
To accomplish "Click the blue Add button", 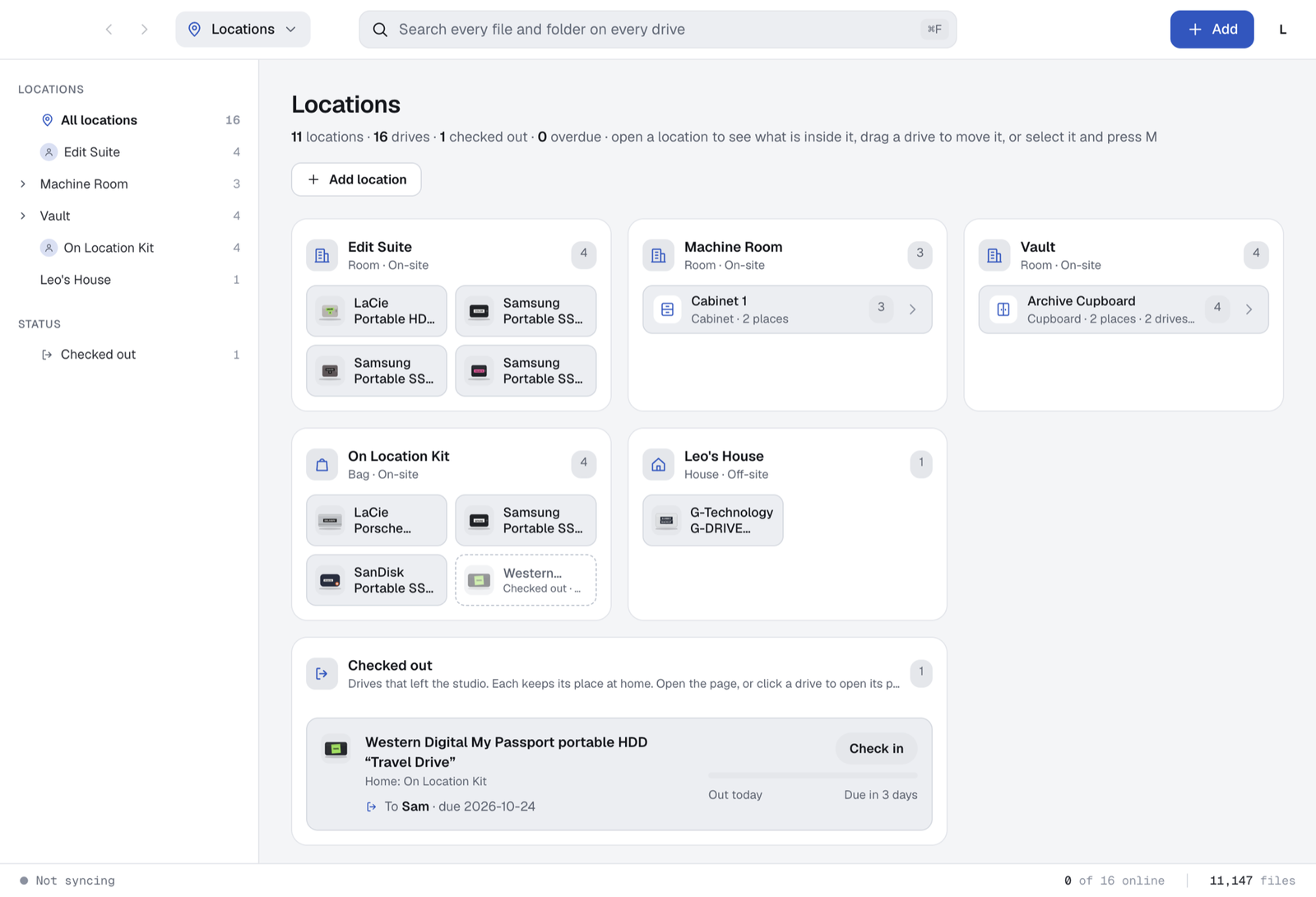I will [1212, 30].
